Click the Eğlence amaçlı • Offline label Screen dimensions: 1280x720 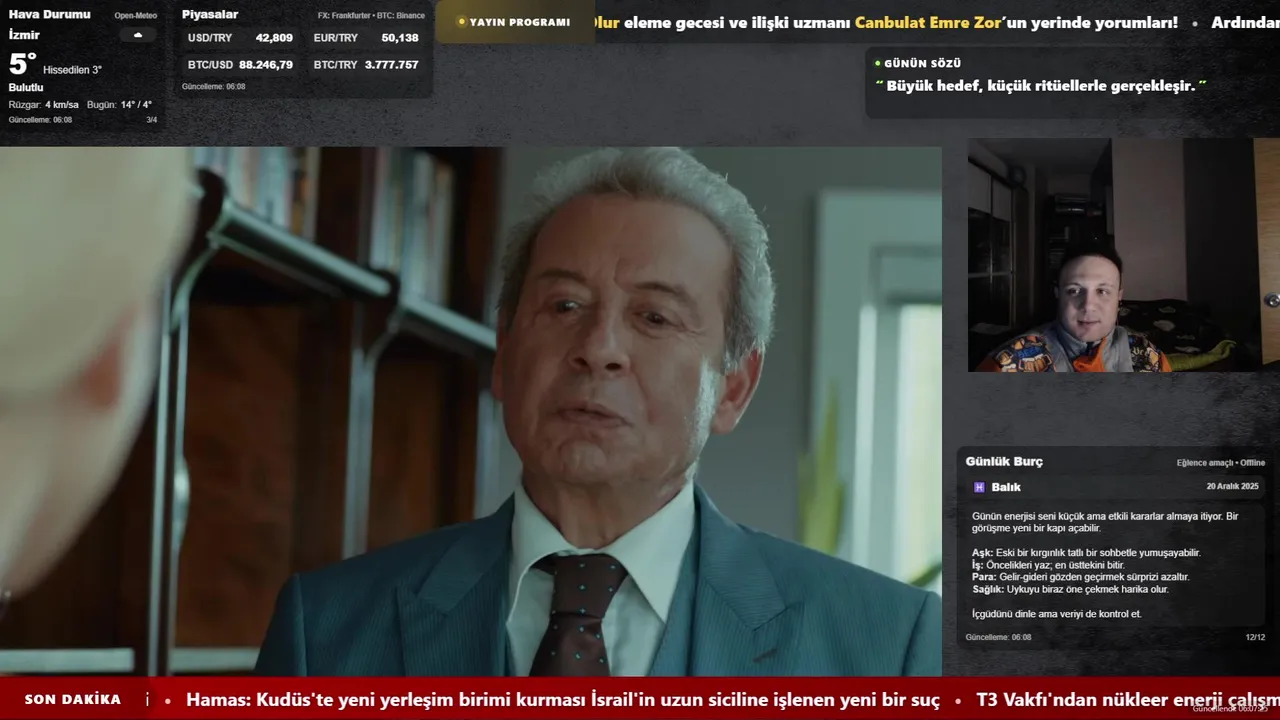(1221, 463)
